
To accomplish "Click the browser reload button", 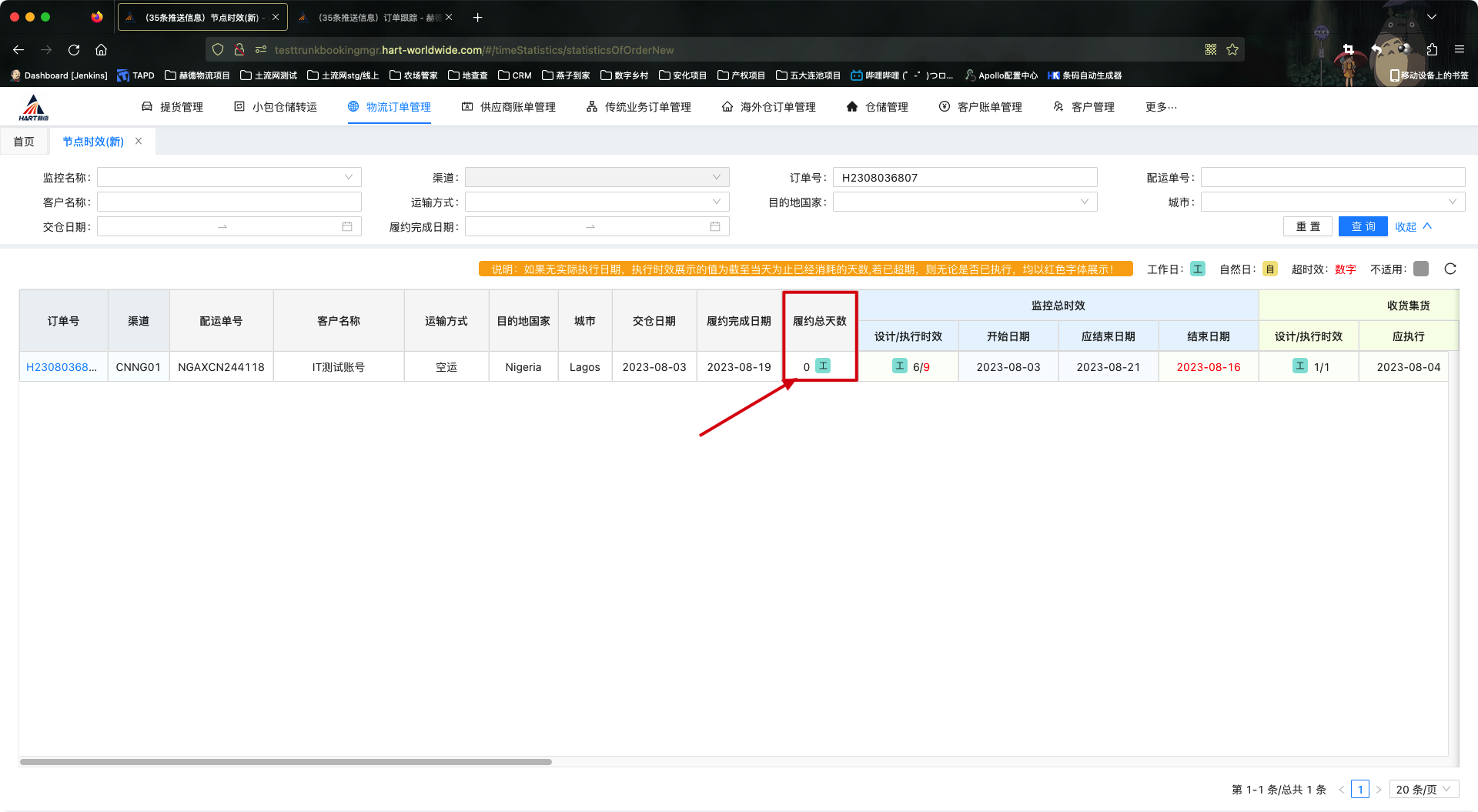I will click(x=74, y=50).
